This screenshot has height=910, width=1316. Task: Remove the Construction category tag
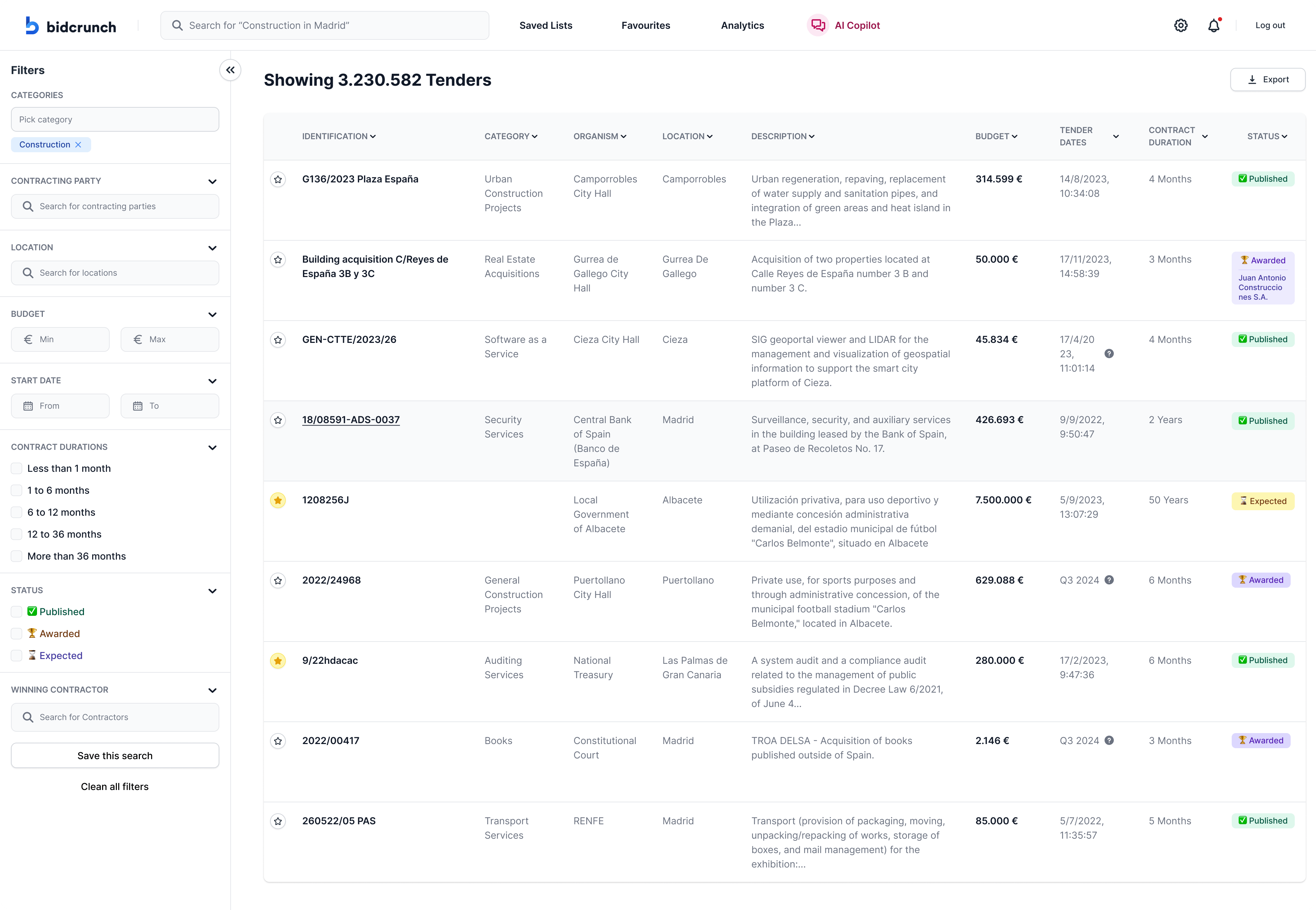pyautogui.click(x=79, y=145)
